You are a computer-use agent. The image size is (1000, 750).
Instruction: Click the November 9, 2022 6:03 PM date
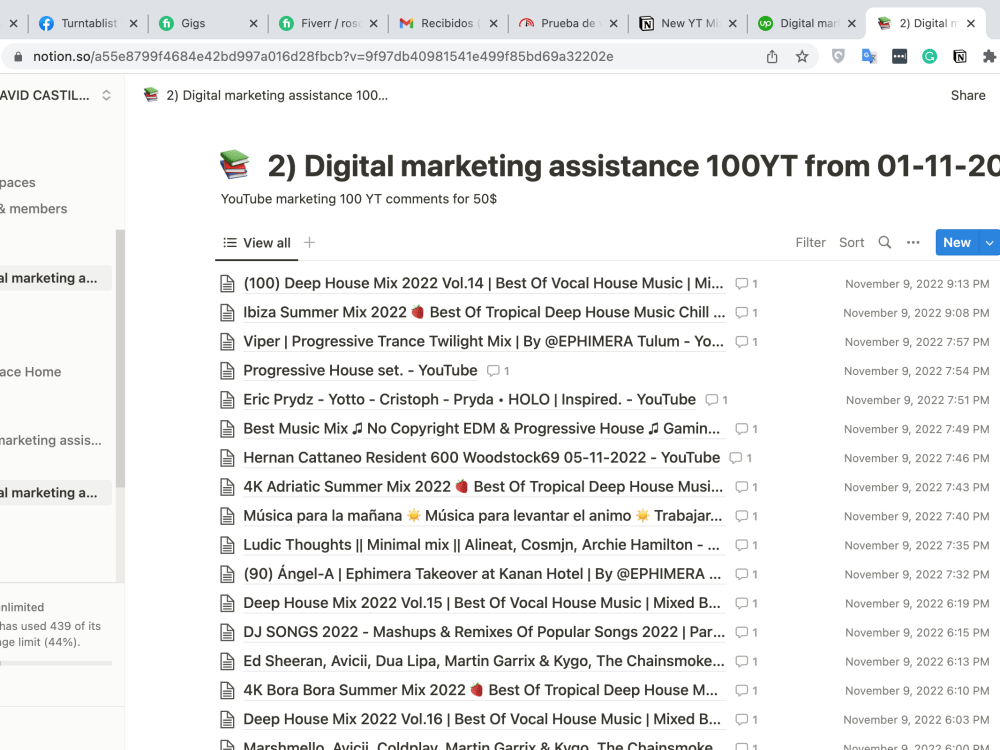pos(916,719)
